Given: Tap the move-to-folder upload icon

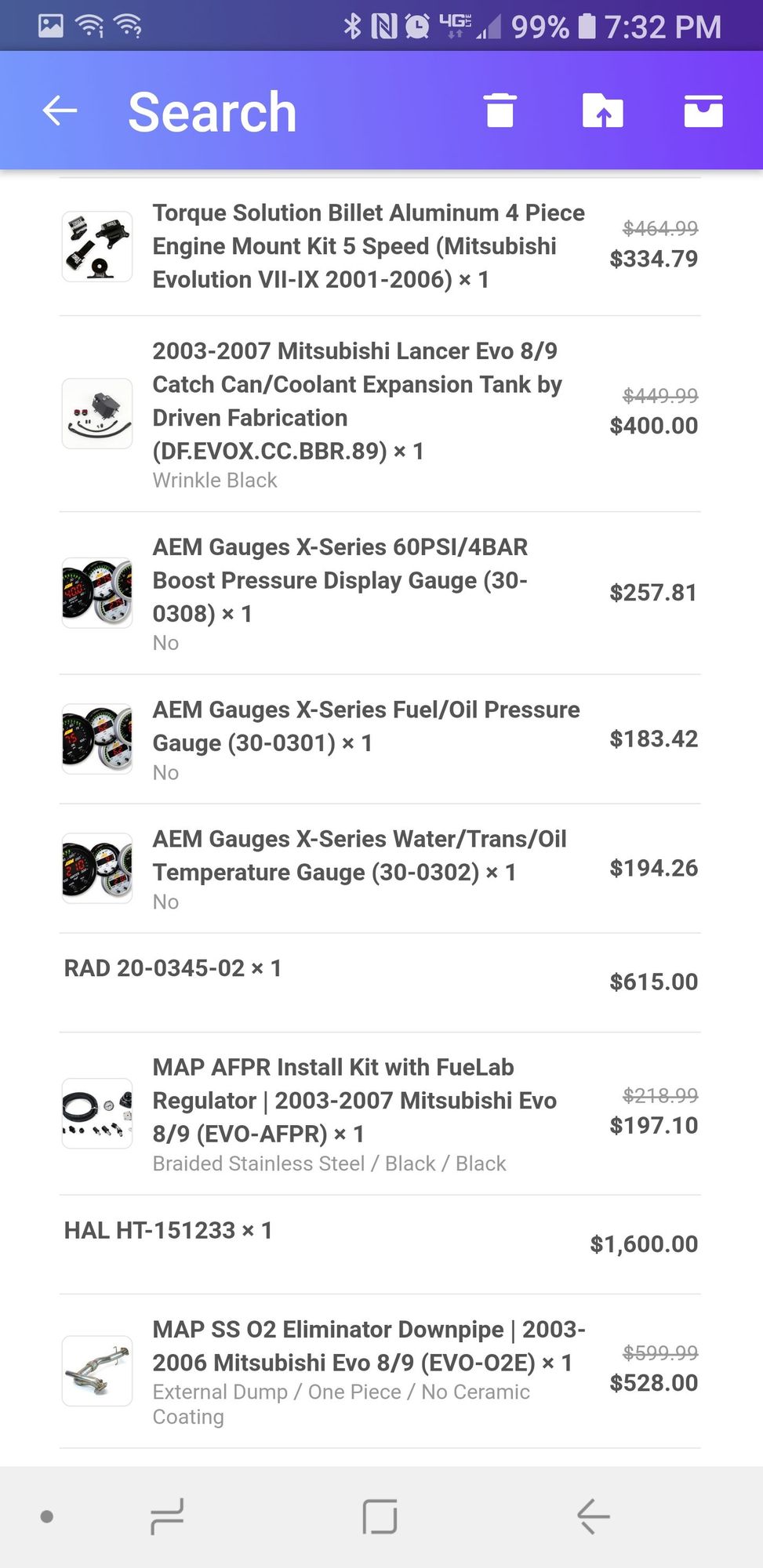Looking at the screenshot, I should [602, 111].
